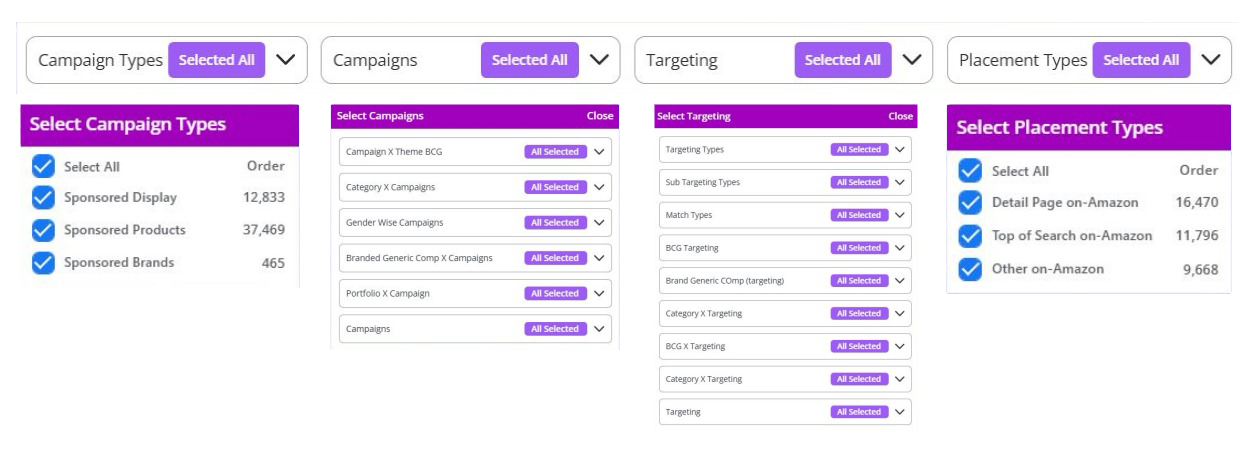Toggle the Sponsored Products checkbox
1239x455 pixels.
click(x=43, y=230)
